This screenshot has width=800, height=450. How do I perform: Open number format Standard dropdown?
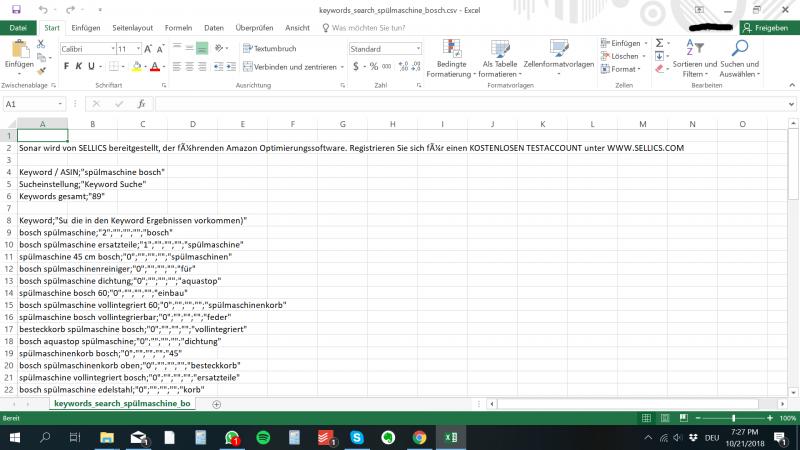pyautogui.click(x=418, y=49)
